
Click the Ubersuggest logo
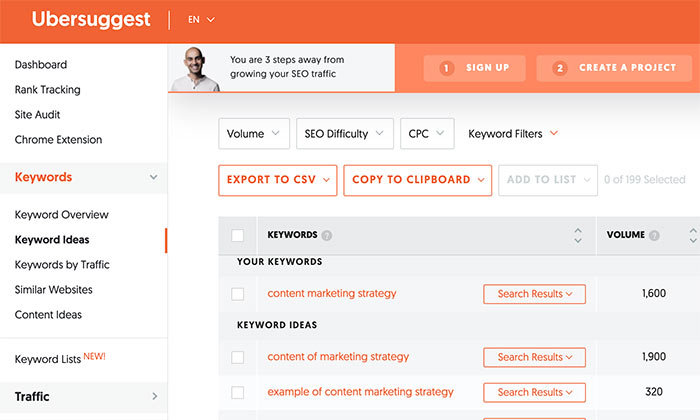click(91, 20)
